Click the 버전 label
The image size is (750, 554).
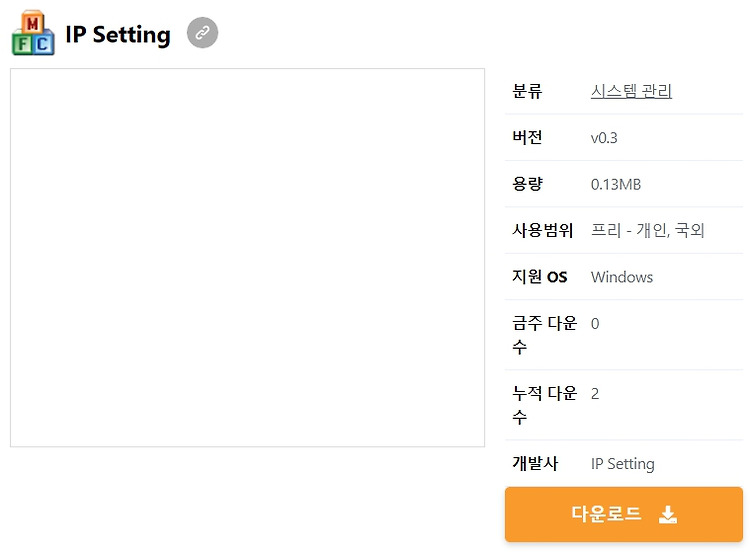527,137
